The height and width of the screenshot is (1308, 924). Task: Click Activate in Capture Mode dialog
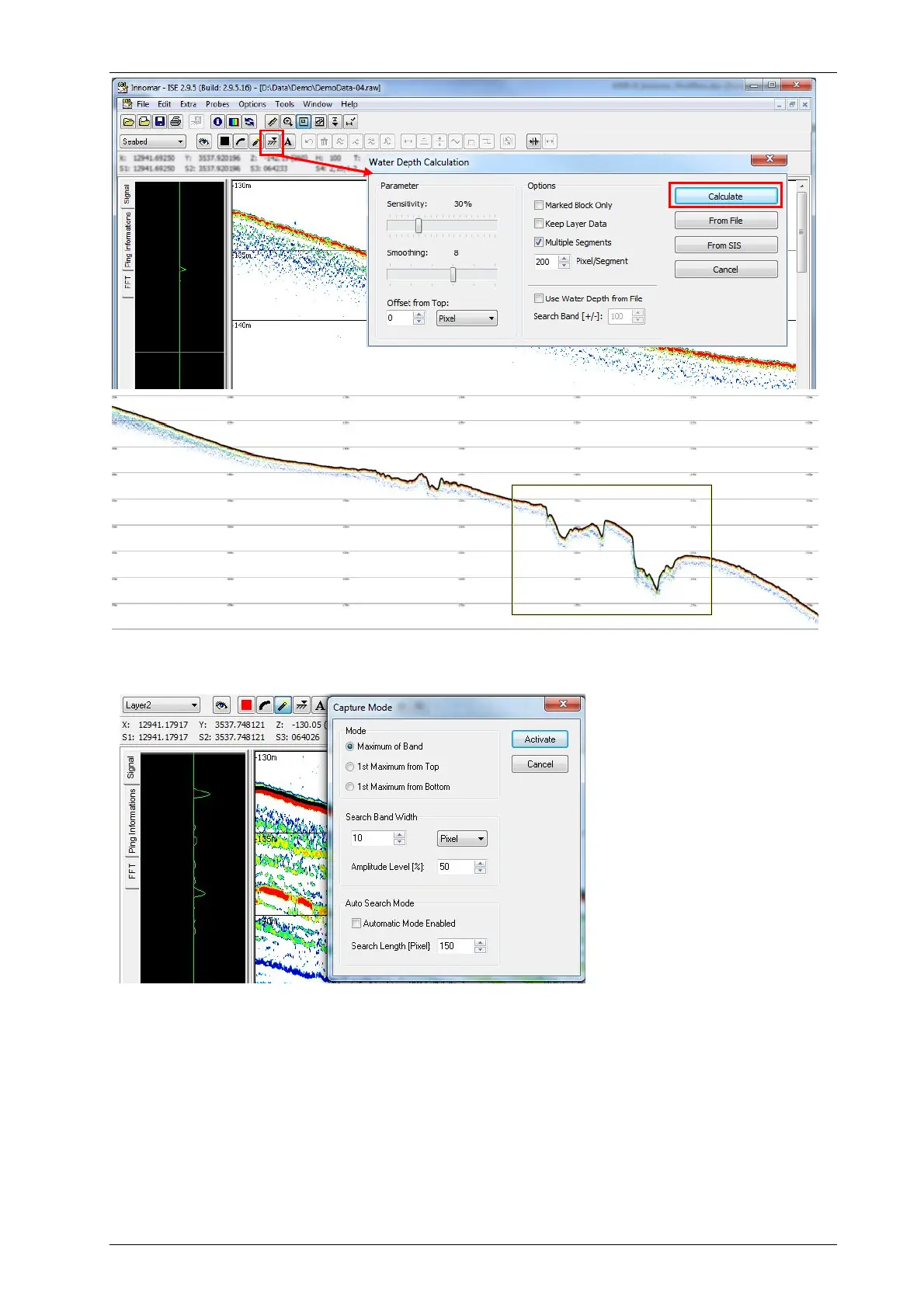[x=540, y=739]
